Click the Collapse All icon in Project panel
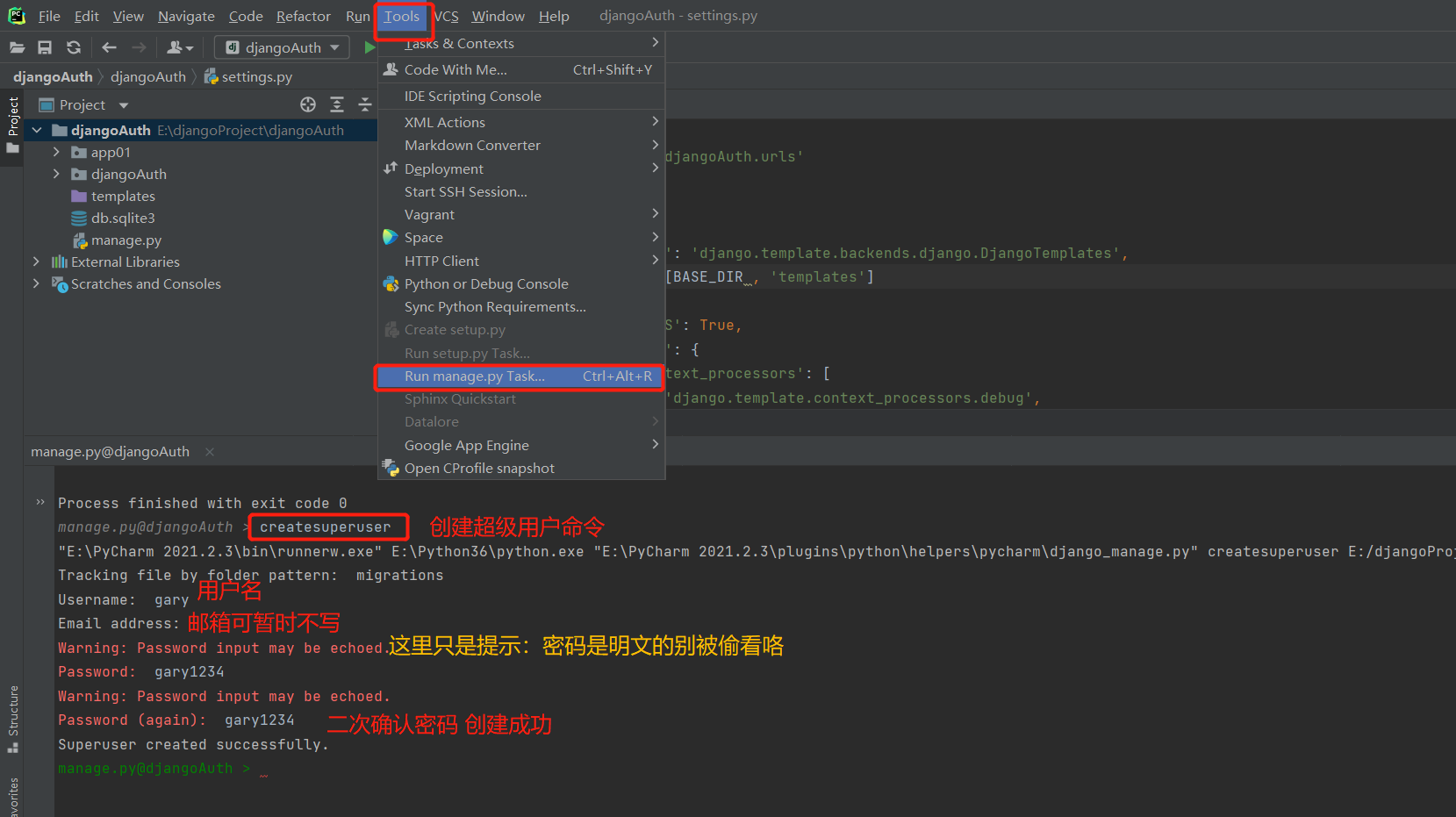1456x817 pixels. coord(365,104)
